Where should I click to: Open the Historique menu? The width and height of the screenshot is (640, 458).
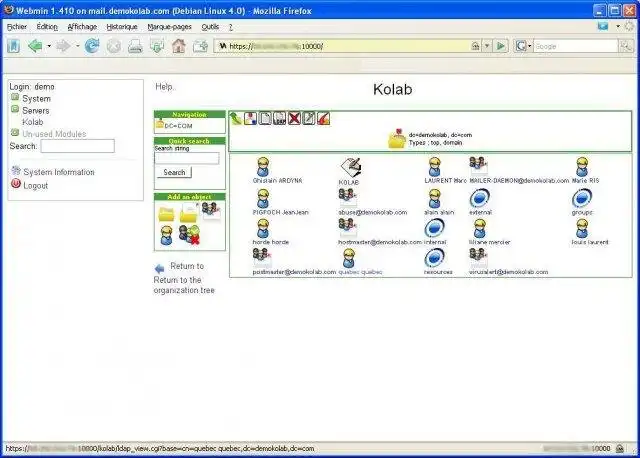(x=122, y=27)
